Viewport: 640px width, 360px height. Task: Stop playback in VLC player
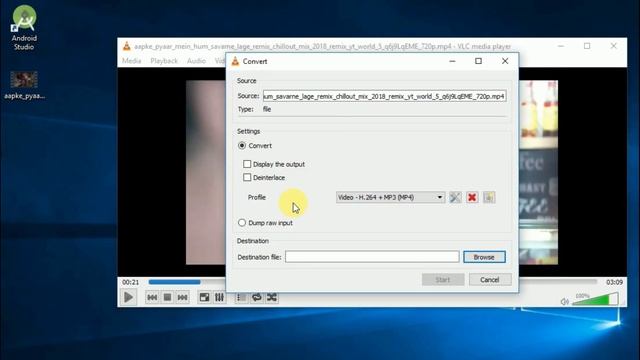coord(167,298)
